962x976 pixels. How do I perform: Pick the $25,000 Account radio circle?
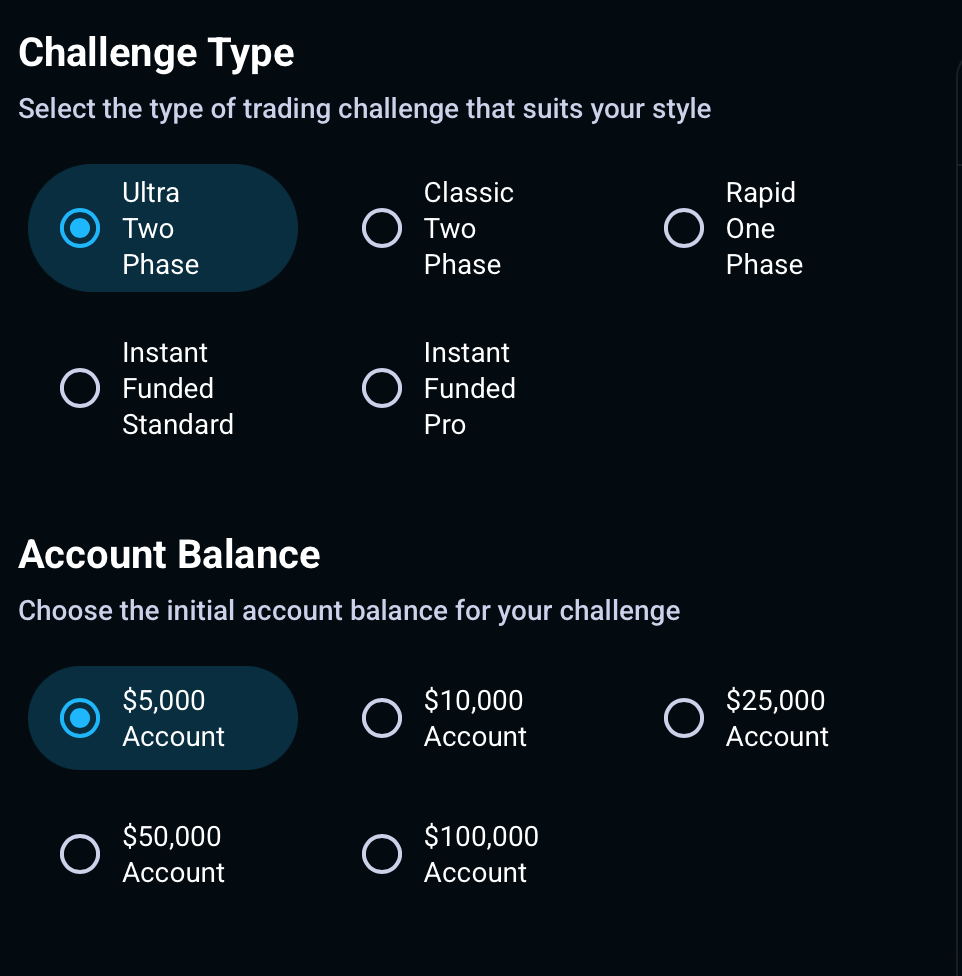click(x=683, y=718)
